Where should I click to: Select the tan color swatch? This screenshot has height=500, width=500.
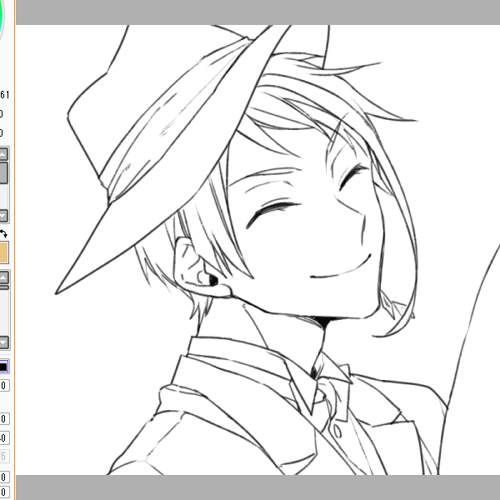[4, 253]
